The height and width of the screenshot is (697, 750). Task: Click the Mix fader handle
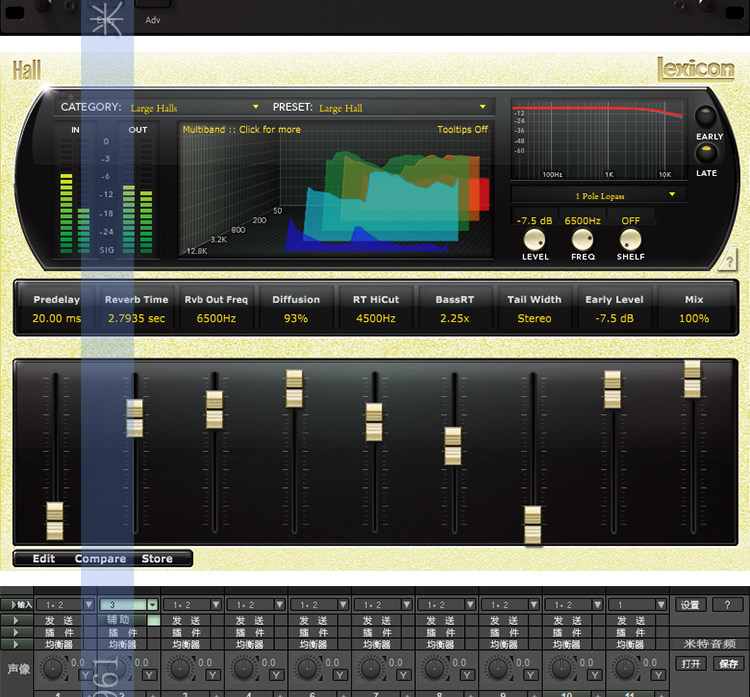692,379
